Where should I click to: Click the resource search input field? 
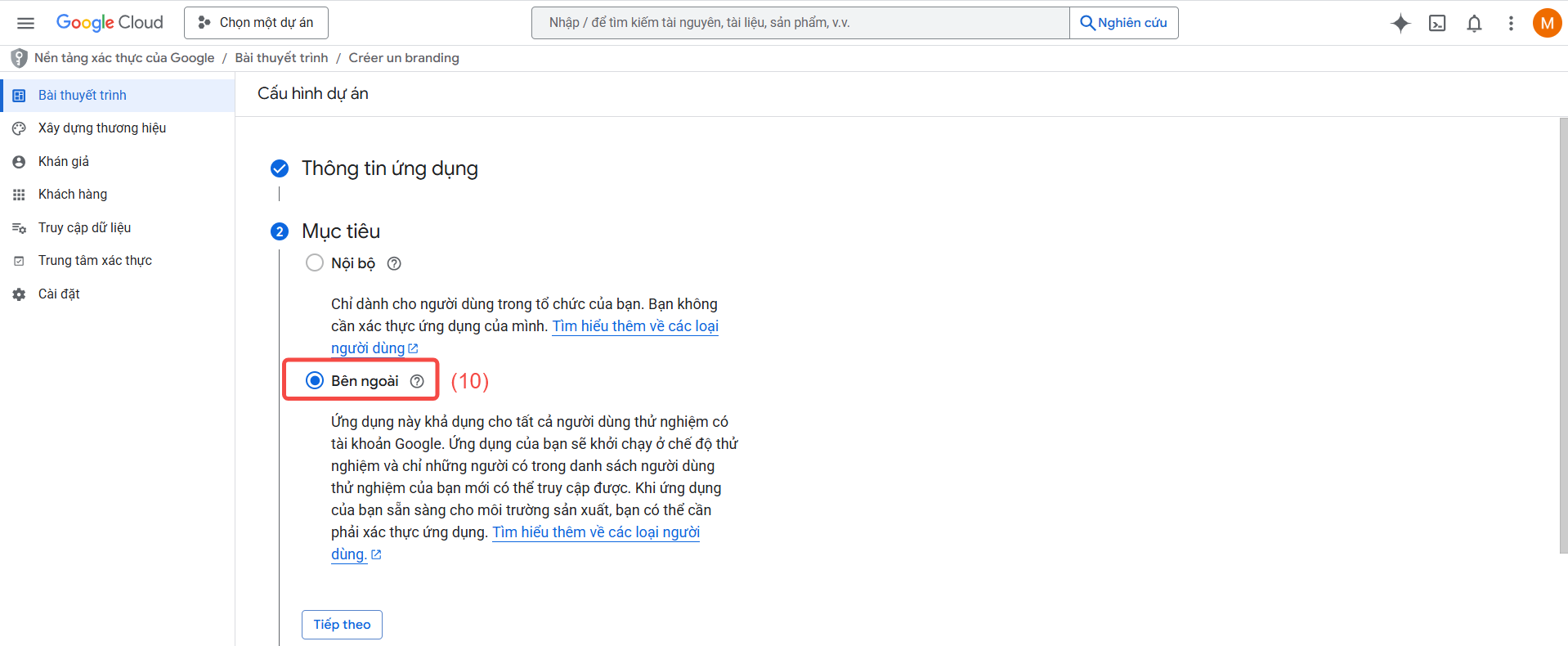tap(800, 23)
